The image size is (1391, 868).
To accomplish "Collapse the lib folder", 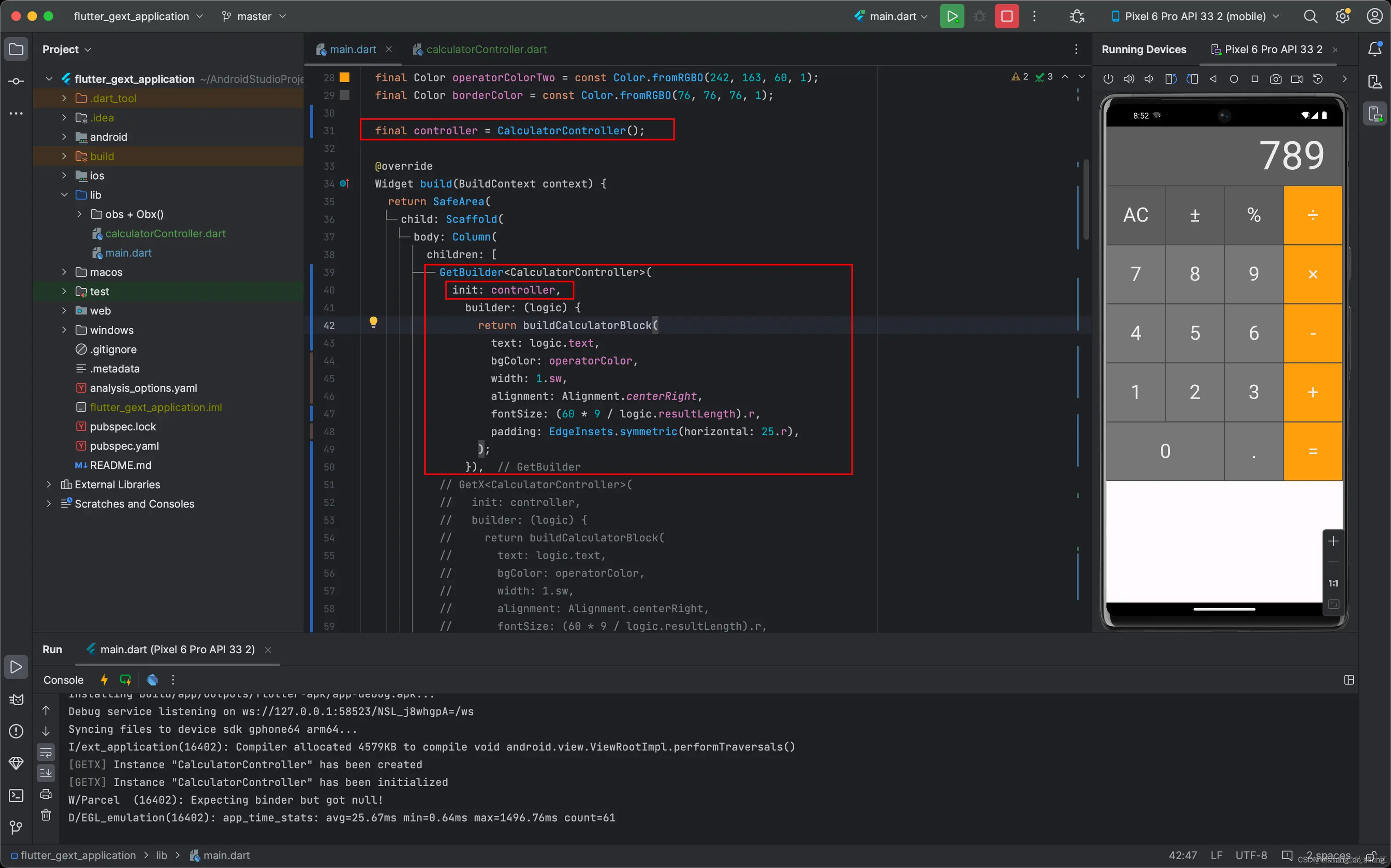I will tap(64, 194).
